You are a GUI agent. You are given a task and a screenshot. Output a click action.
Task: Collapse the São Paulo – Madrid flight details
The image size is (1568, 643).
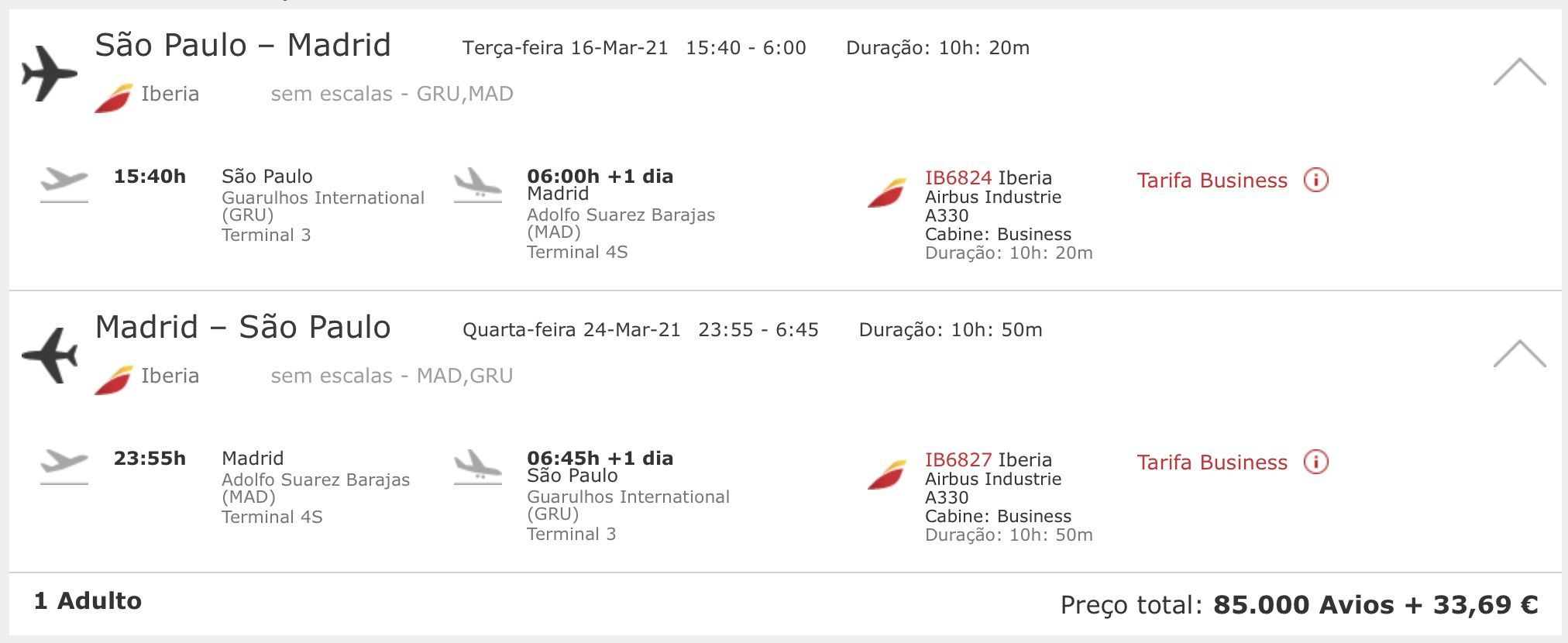pyautogui.click(x=1519, y=71)
